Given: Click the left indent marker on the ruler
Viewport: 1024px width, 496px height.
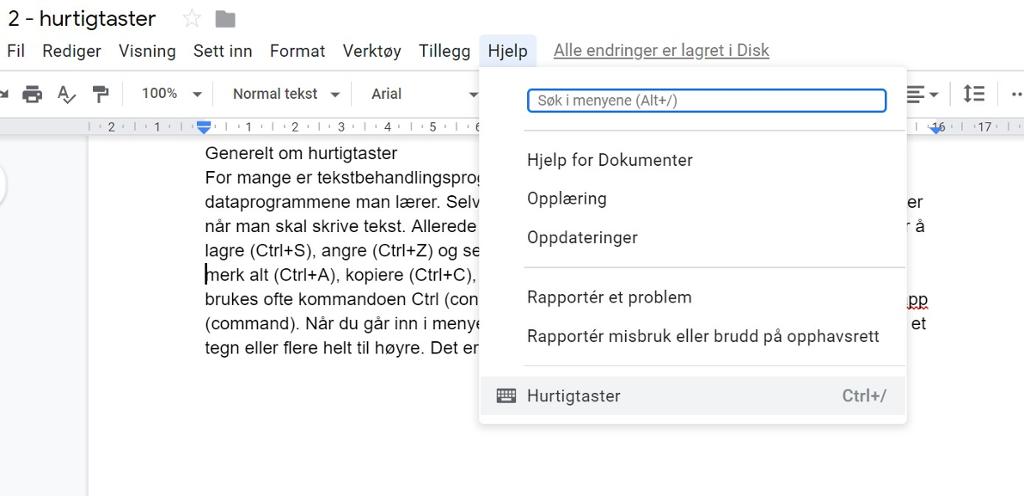Looking at the screenshot, I should tap(204, 129).
